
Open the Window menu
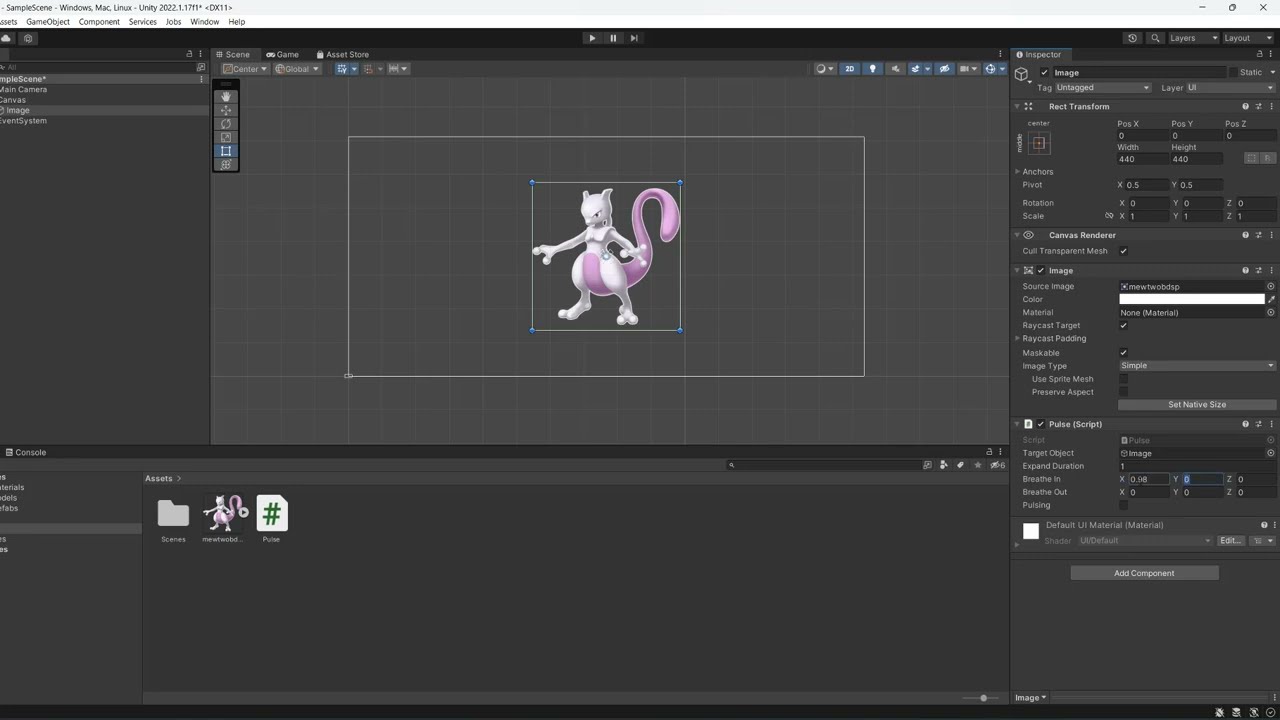pyautogui.click(x=204, y=21)
